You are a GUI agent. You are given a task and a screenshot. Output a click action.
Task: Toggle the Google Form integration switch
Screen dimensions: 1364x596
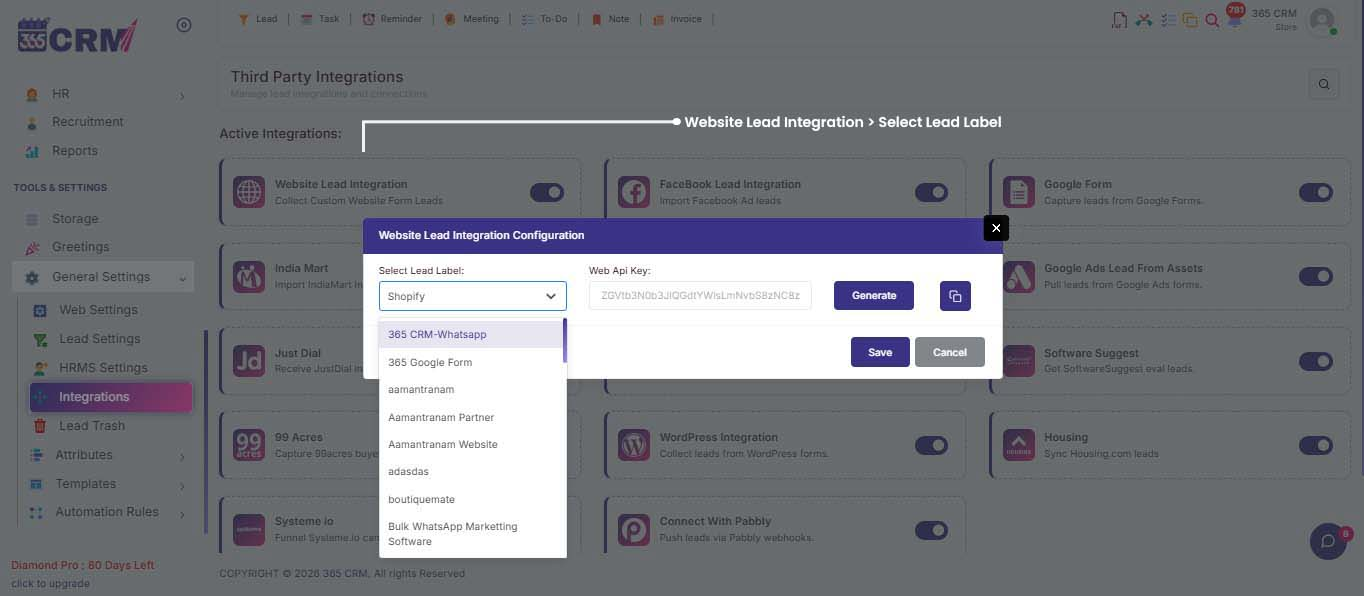[1316, 192]
